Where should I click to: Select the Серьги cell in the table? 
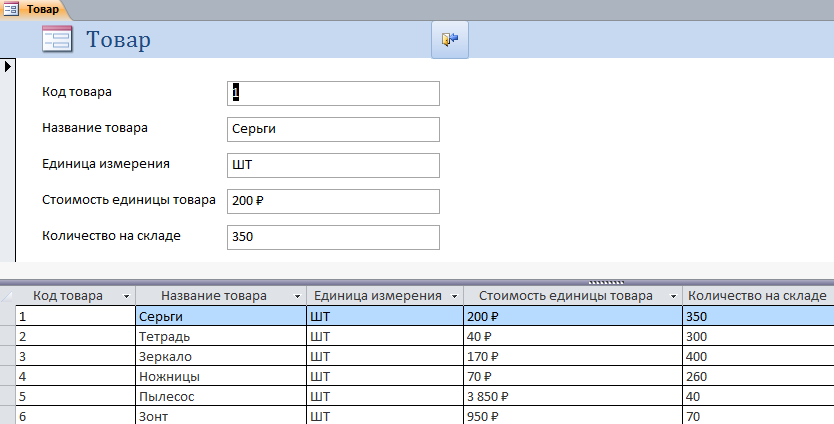[221, 316]
